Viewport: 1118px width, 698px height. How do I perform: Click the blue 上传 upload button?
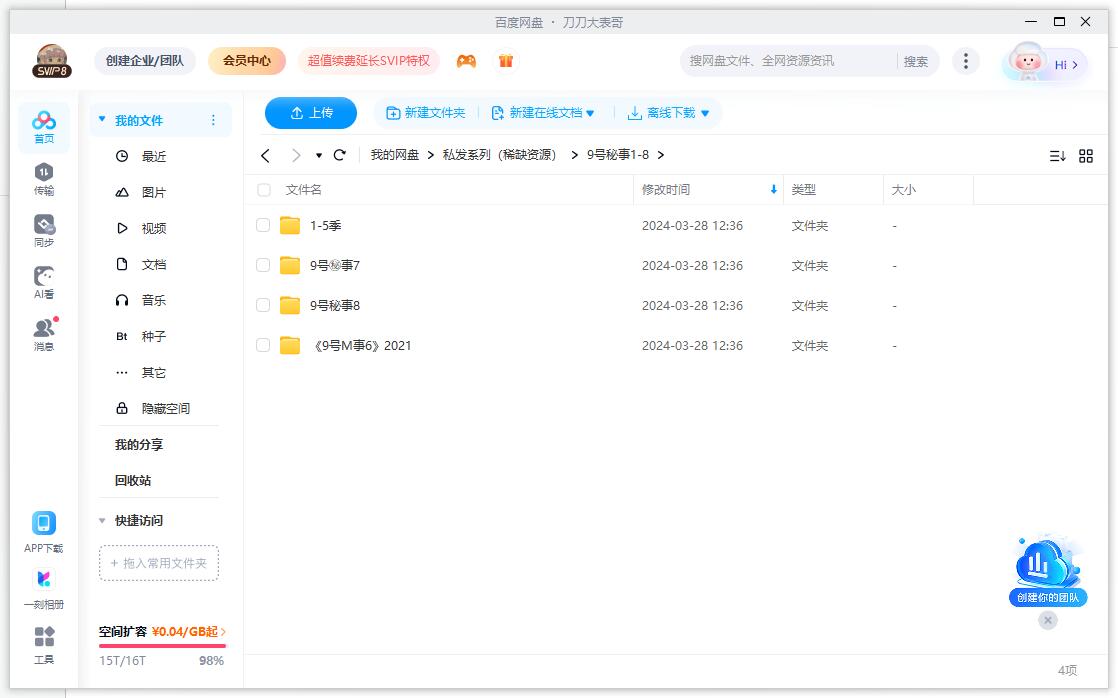tap(311, 113)
